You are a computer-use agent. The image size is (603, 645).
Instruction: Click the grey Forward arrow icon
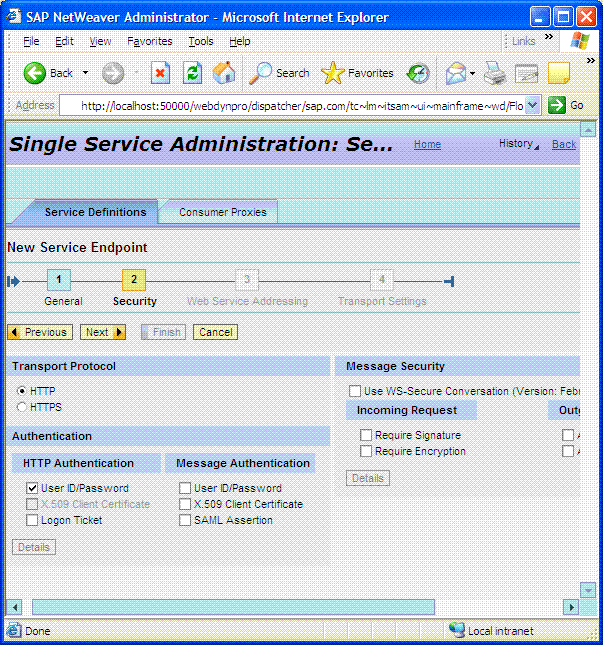point(113,73)
